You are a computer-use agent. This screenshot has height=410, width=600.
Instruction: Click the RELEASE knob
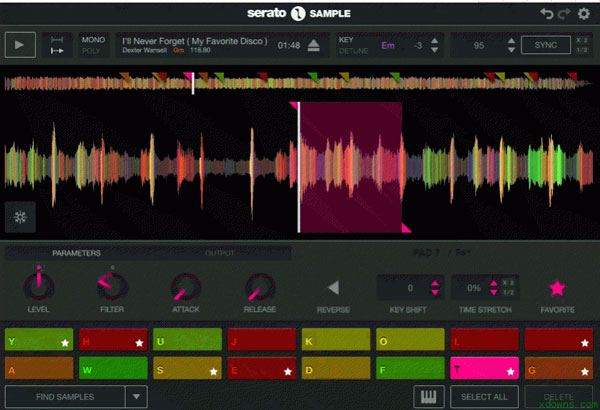pyautogui.click(x=260, y=287)
